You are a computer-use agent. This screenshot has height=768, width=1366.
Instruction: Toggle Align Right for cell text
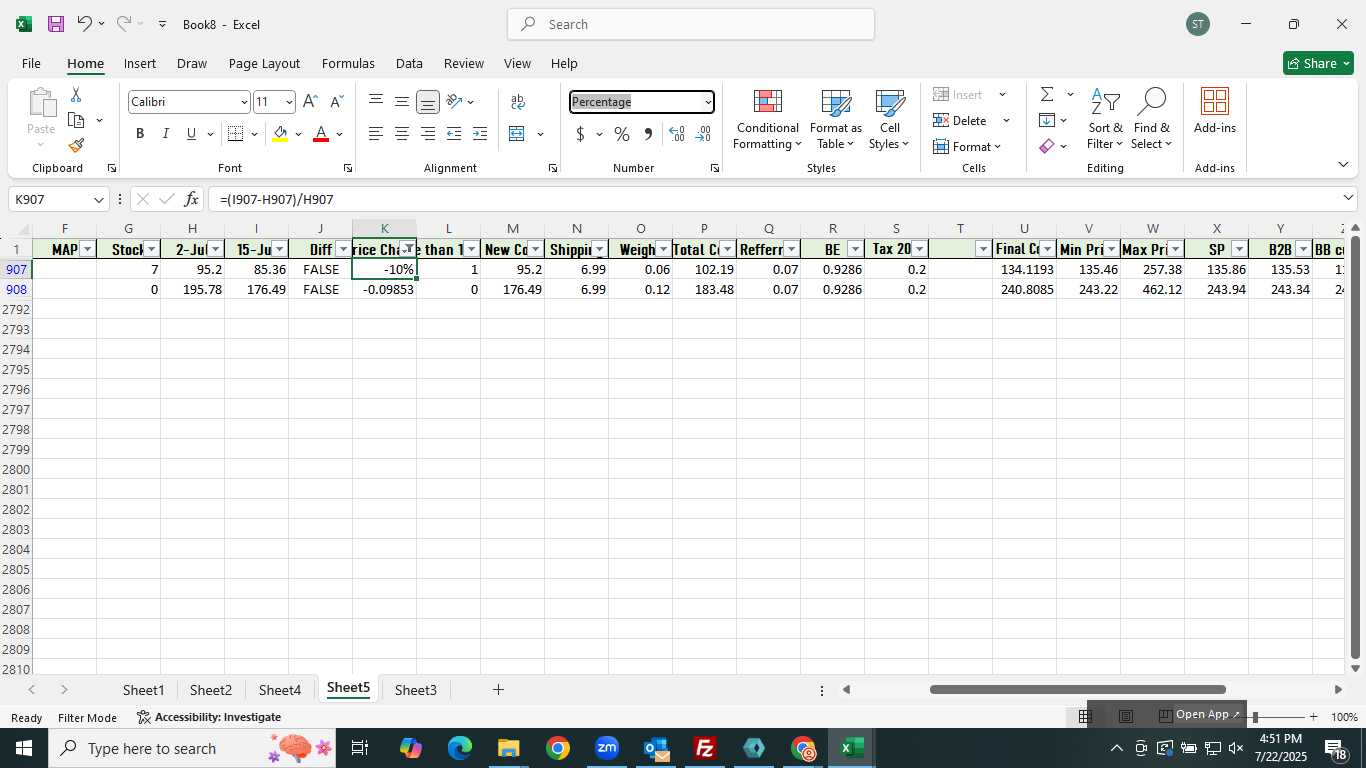(428, 134)
